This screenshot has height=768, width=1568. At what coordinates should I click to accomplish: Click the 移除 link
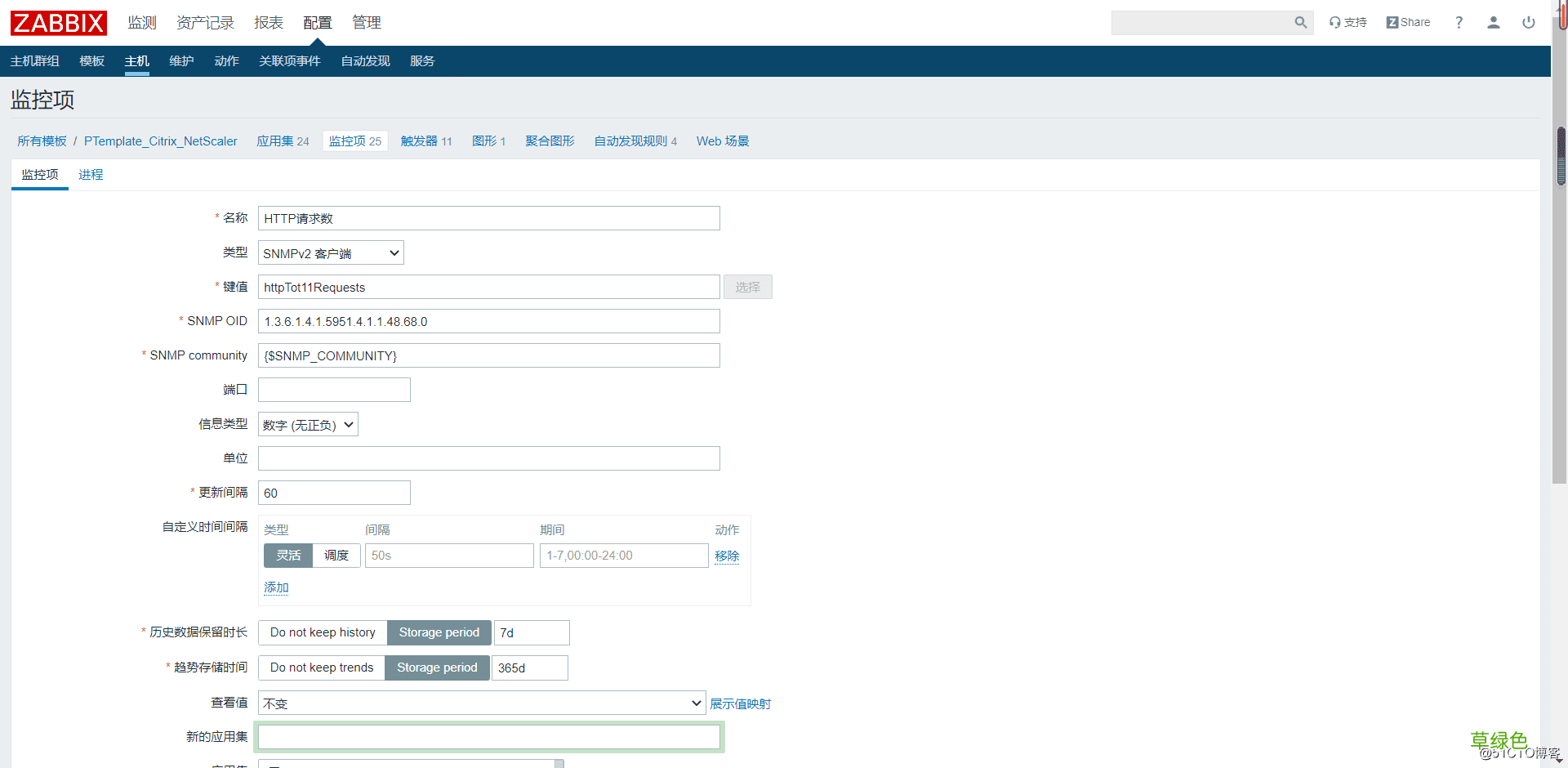(727, 556)
